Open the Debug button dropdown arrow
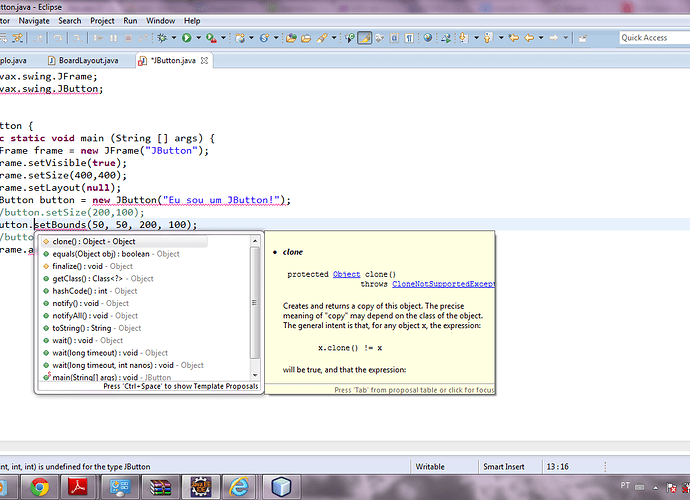690x500 pixels. click(x=174, y=38)
